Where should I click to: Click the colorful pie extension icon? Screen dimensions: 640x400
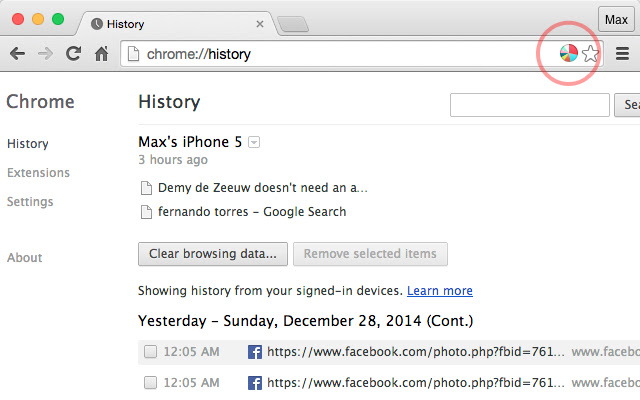(568, 54)
